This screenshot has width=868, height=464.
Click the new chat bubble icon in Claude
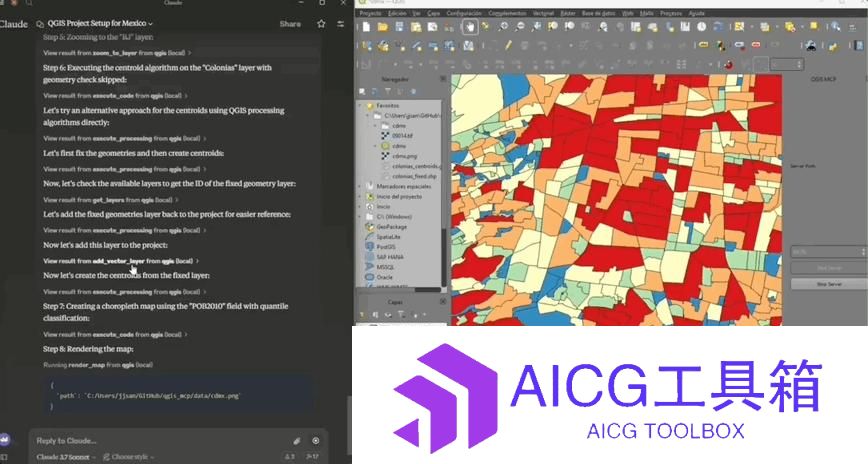pos(40,24)
